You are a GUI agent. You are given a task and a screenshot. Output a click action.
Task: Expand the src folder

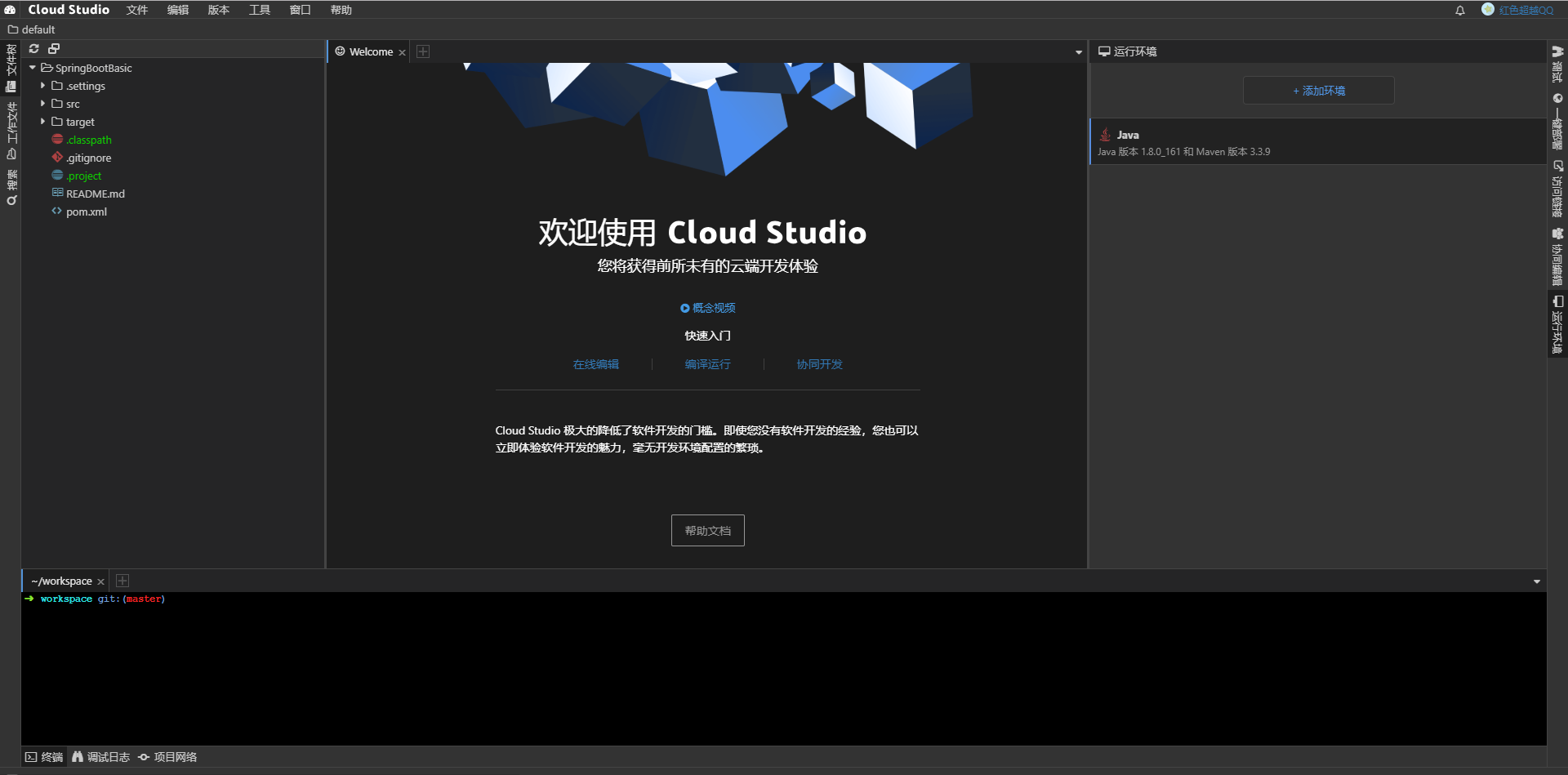click(43, 104)
